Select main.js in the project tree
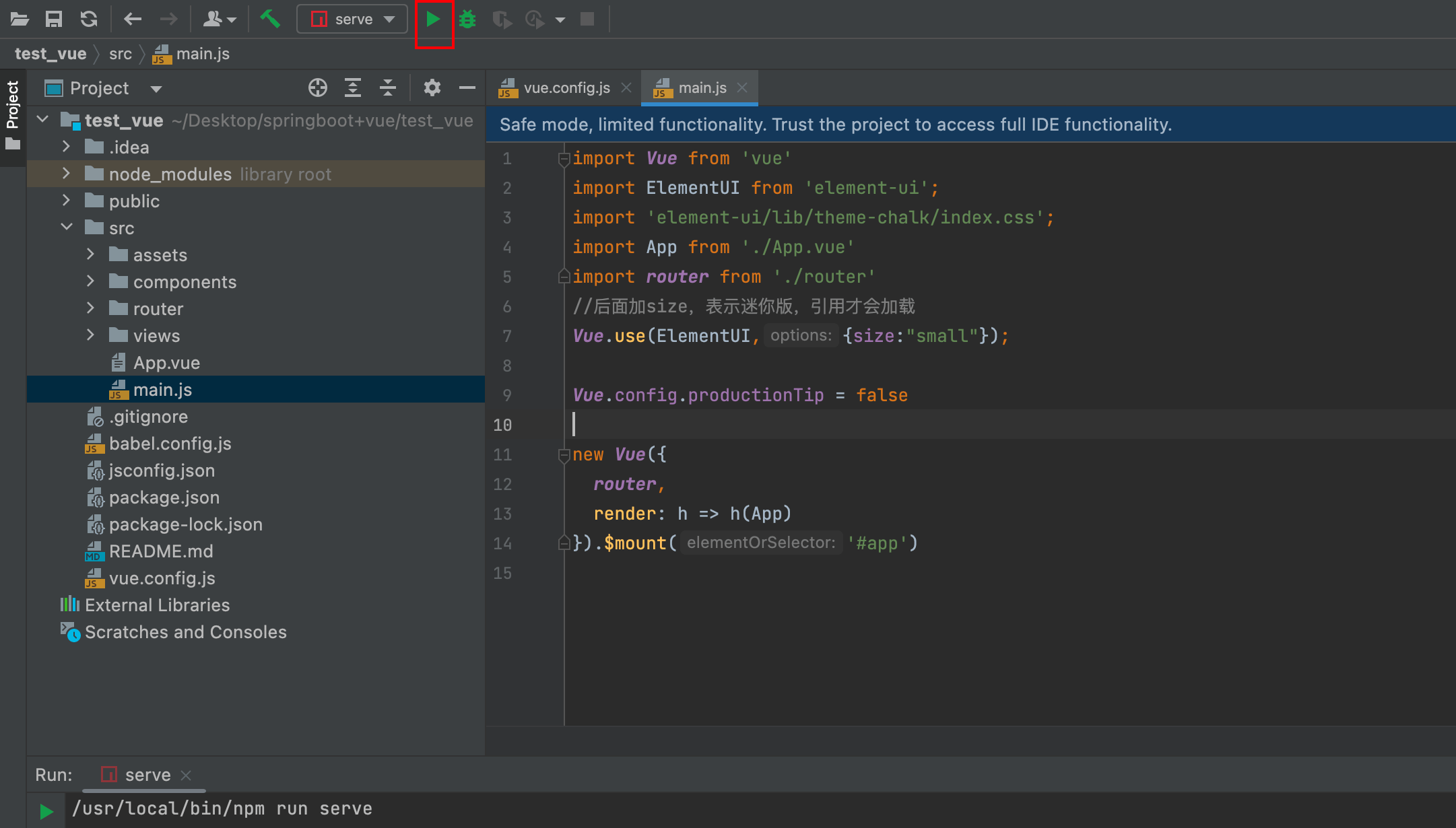Viewport: 1456px width, 828px height. (x=256, y=390)
